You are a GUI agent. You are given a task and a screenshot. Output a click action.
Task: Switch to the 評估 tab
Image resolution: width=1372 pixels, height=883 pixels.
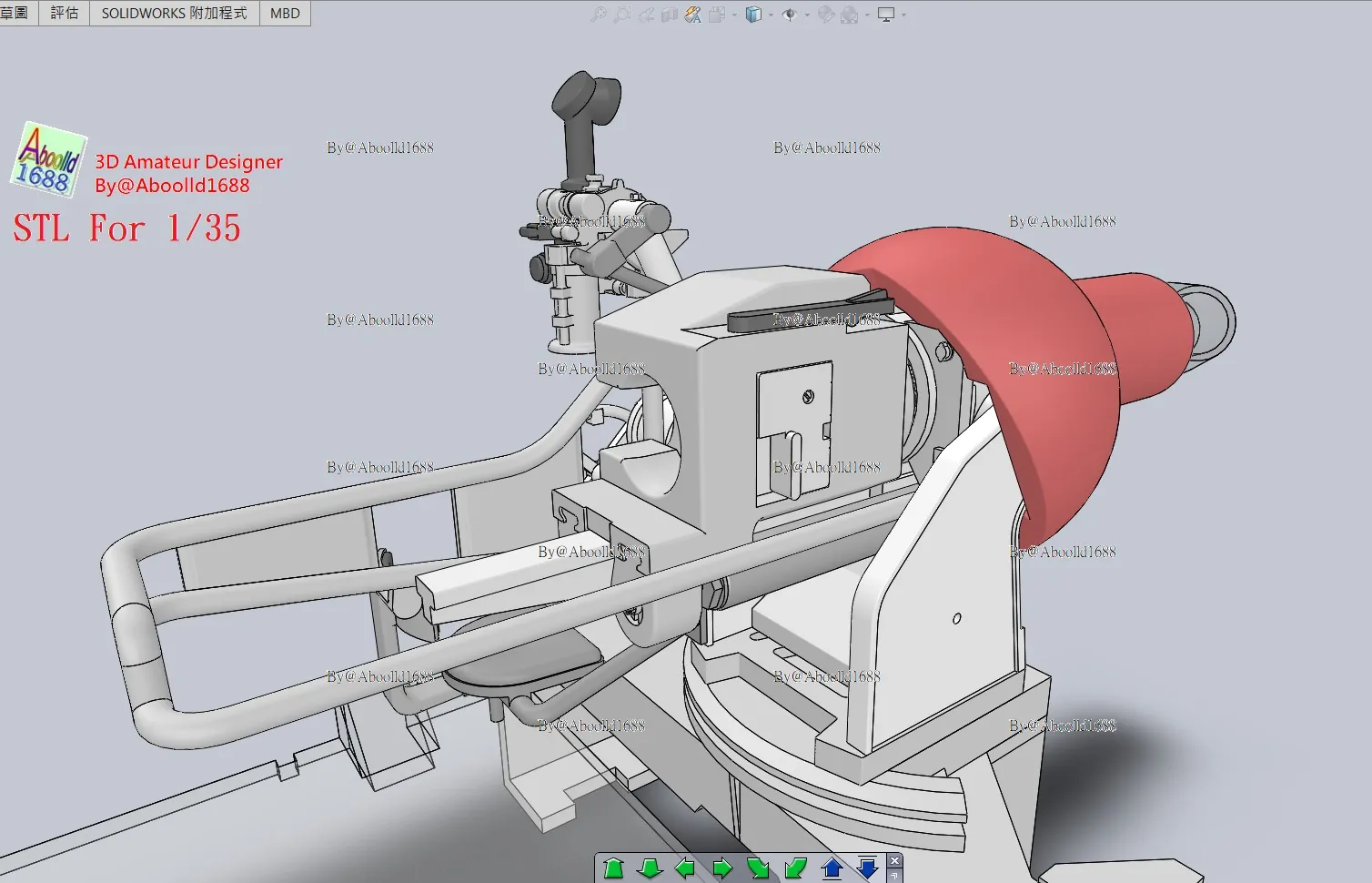65,13
